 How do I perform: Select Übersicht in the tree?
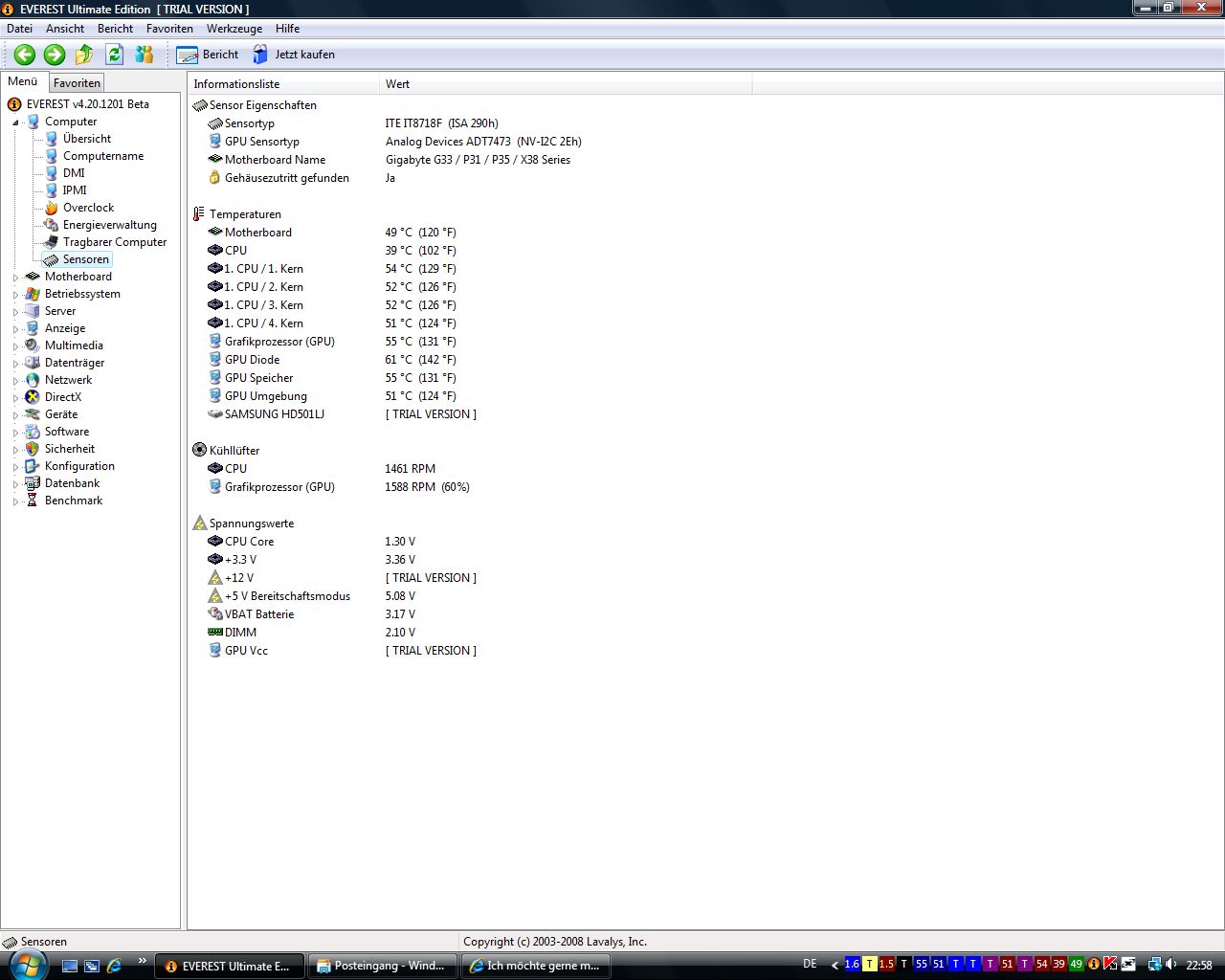pos(87,139)
